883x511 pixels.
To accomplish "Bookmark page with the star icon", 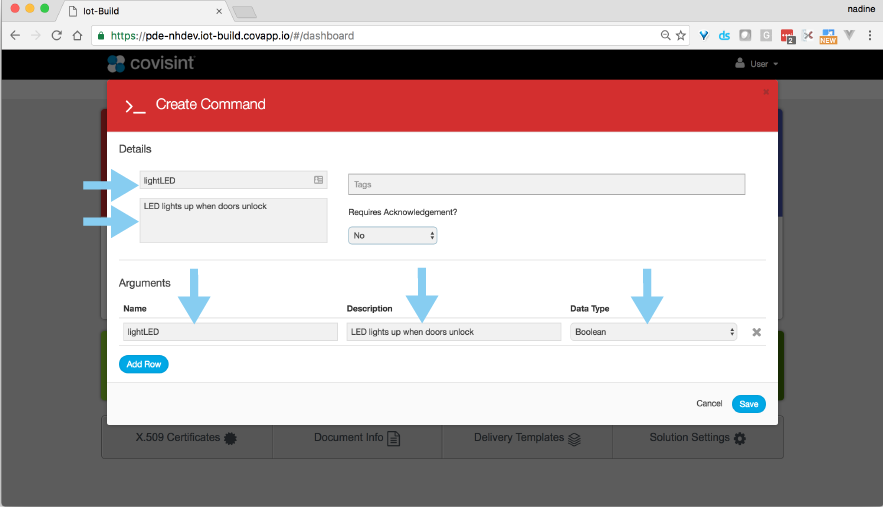I will [681, 35].
